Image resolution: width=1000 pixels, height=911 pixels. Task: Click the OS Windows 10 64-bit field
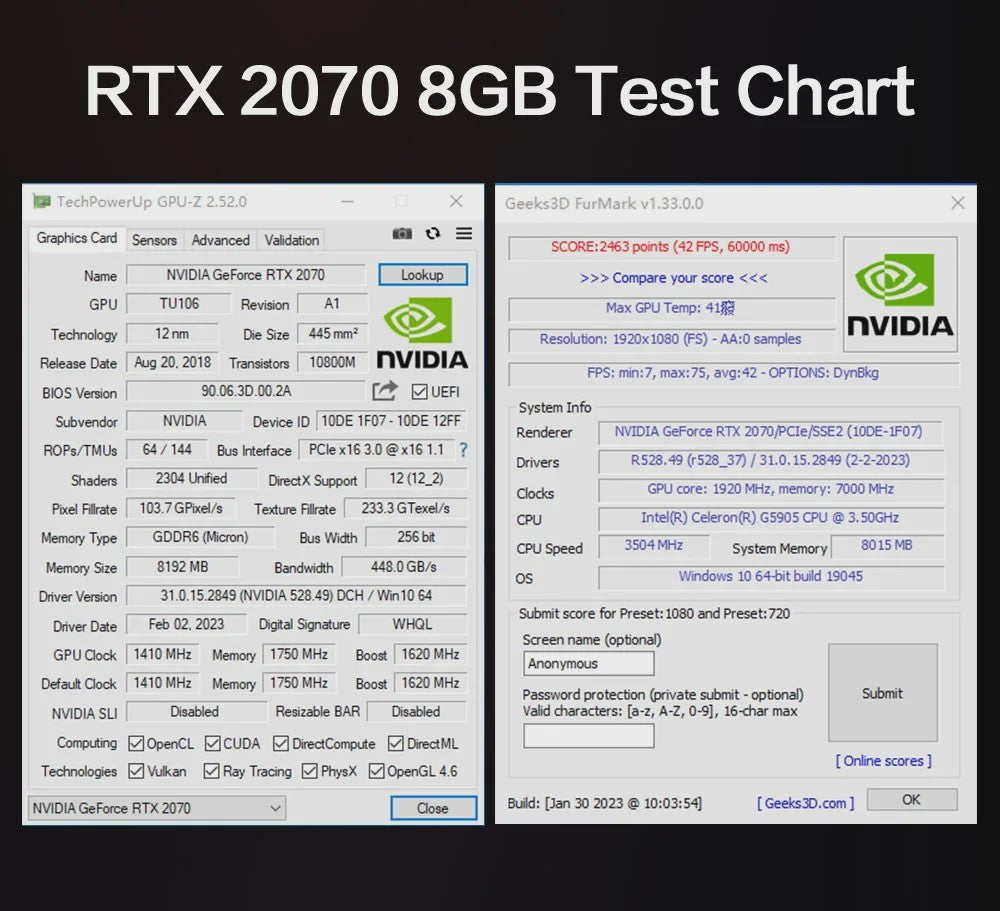coord(770,577)
